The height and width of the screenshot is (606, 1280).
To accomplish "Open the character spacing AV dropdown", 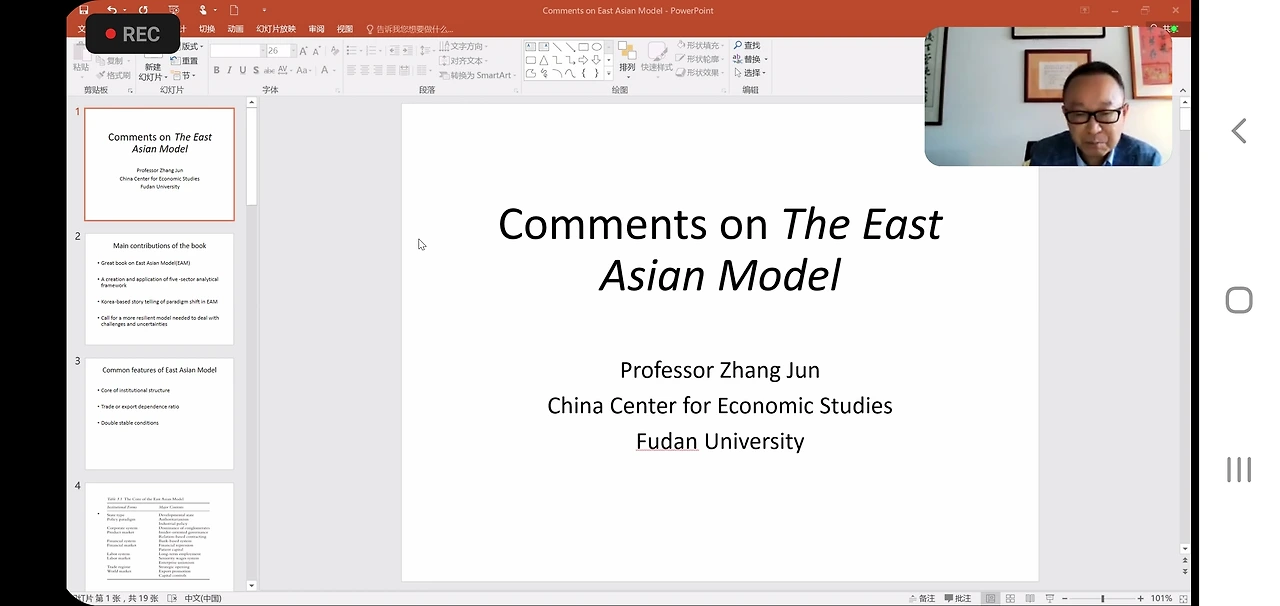I will tap(285, 70).
